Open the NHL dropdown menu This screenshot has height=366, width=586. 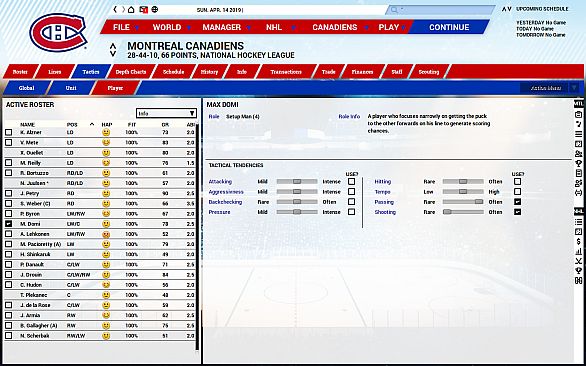click(x=281, y=27)
